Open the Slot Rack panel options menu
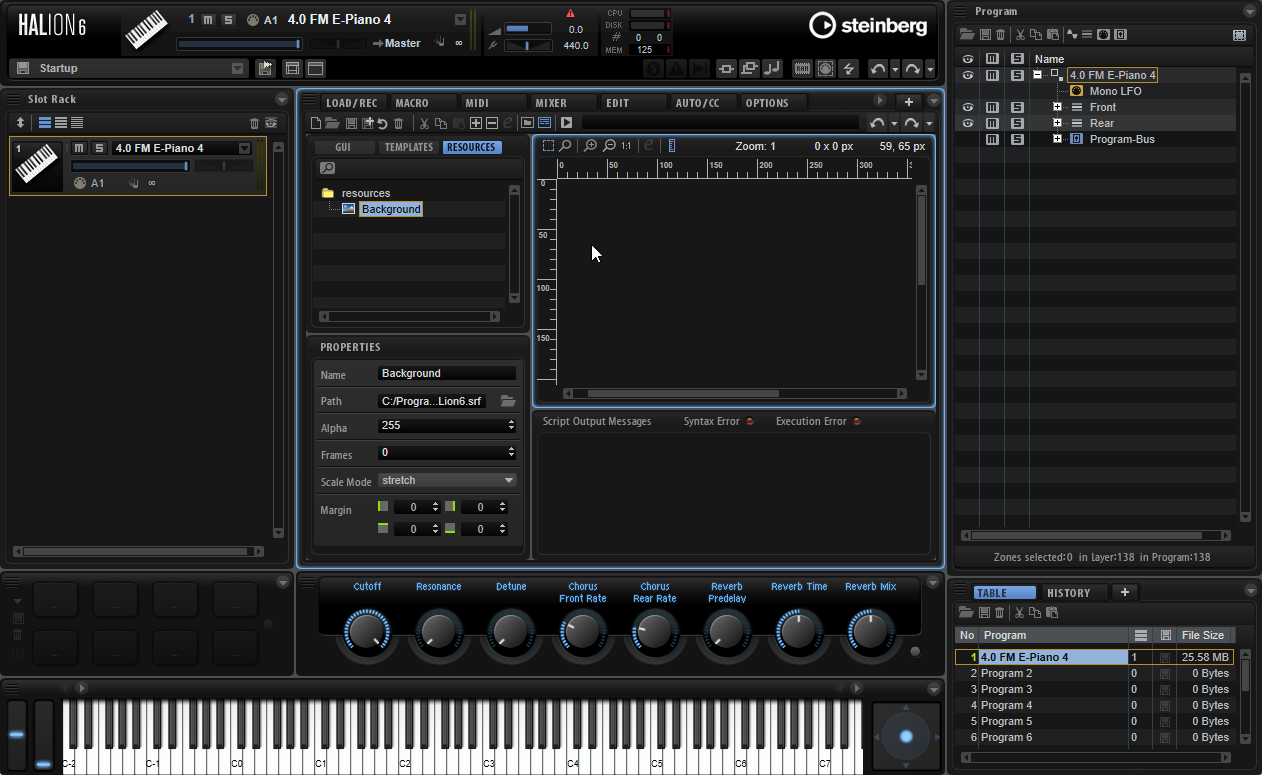1262x775 pixels. point(281,99)
